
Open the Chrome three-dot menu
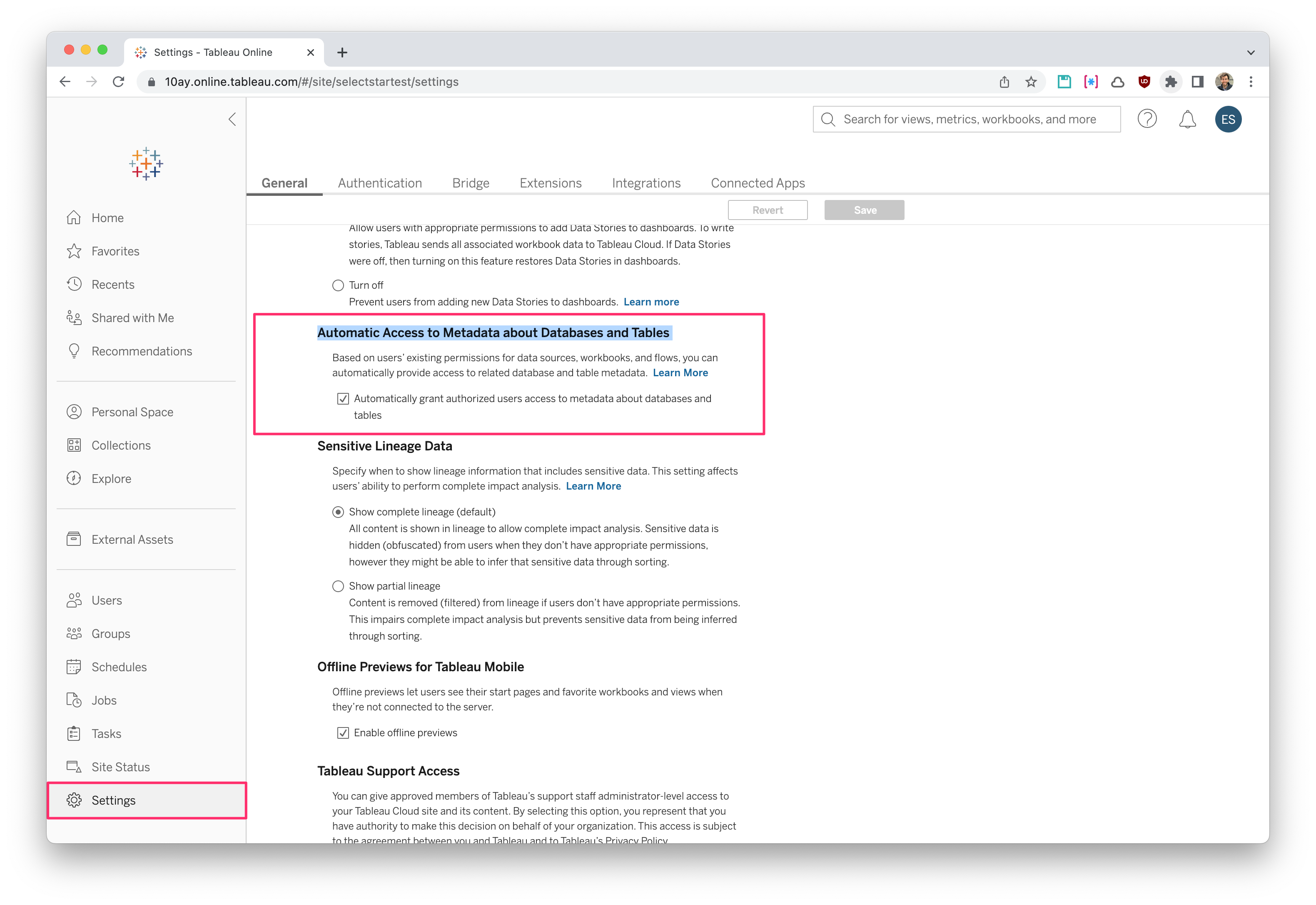coord(1251,82)
